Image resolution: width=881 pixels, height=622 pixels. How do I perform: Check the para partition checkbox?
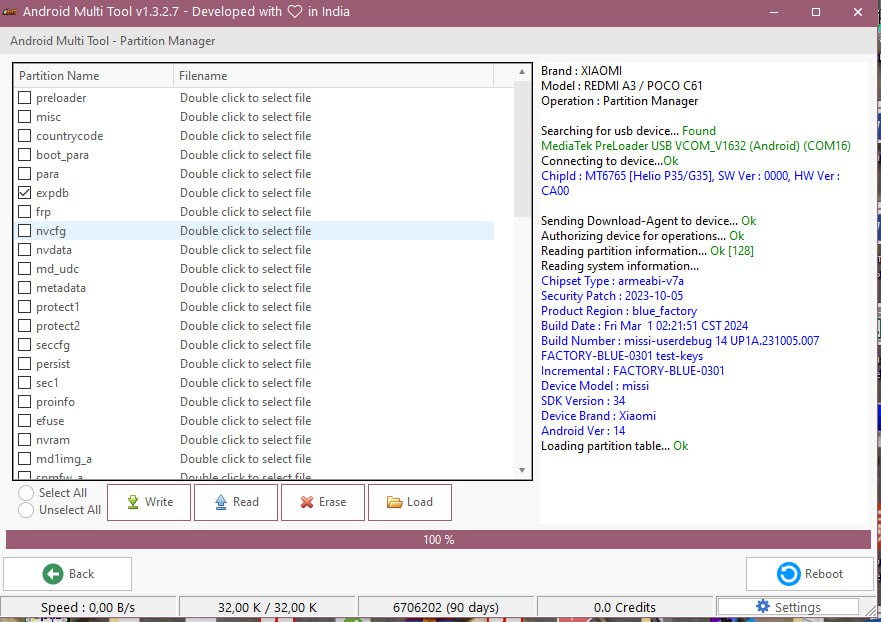[24, 174]
